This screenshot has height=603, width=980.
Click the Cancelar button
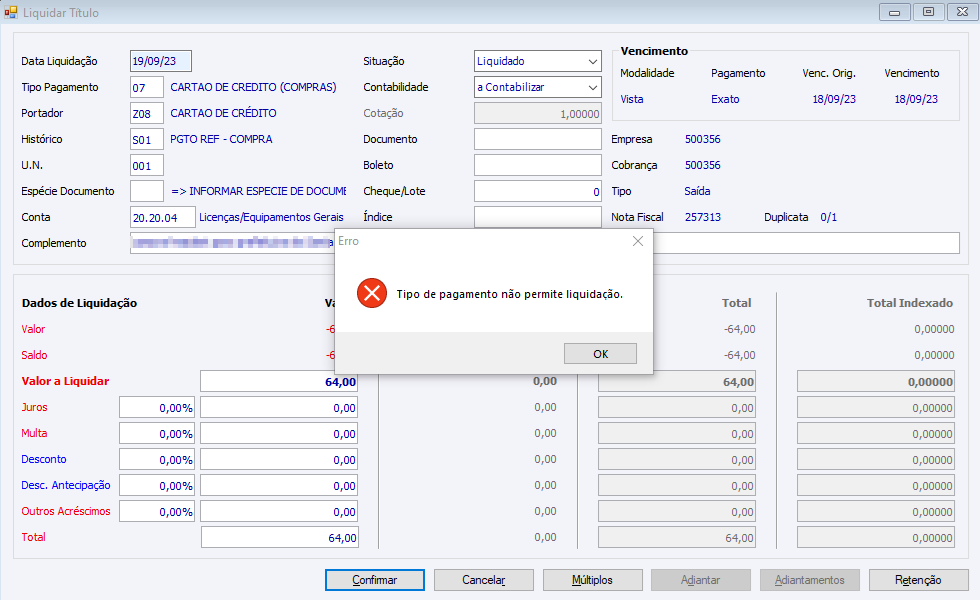[x=484, y=580]
